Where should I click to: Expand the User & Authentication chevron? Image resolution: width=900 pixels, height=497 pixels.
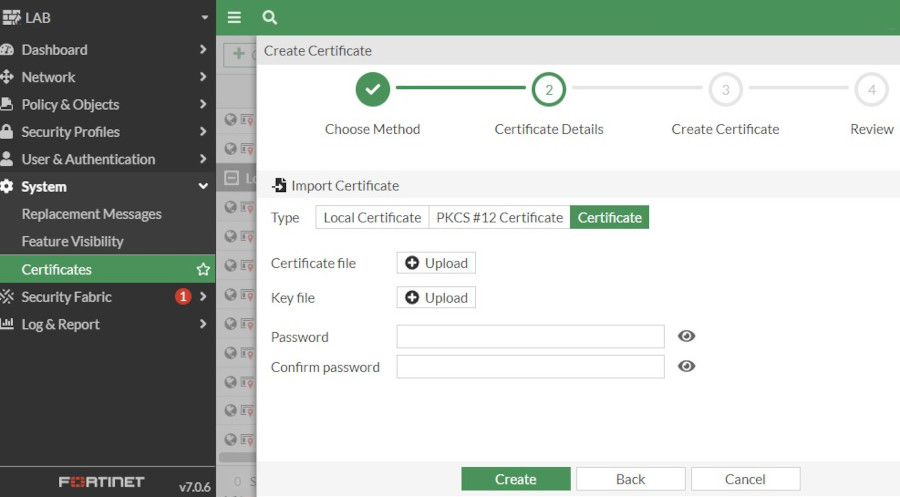coord(203,158)
